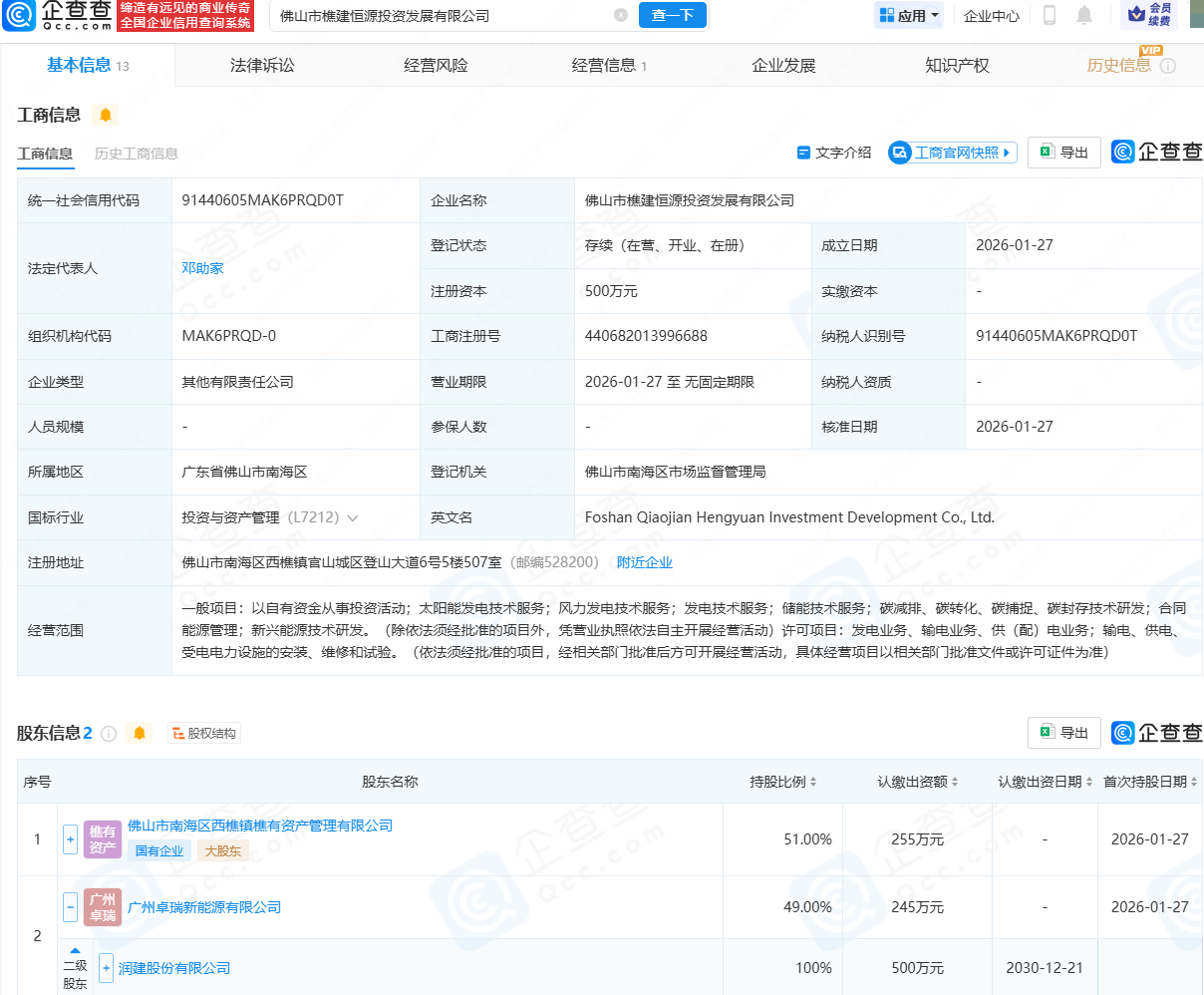Clear the search box with the X icon
The image size is (1204, 995).
pos(621,15)
